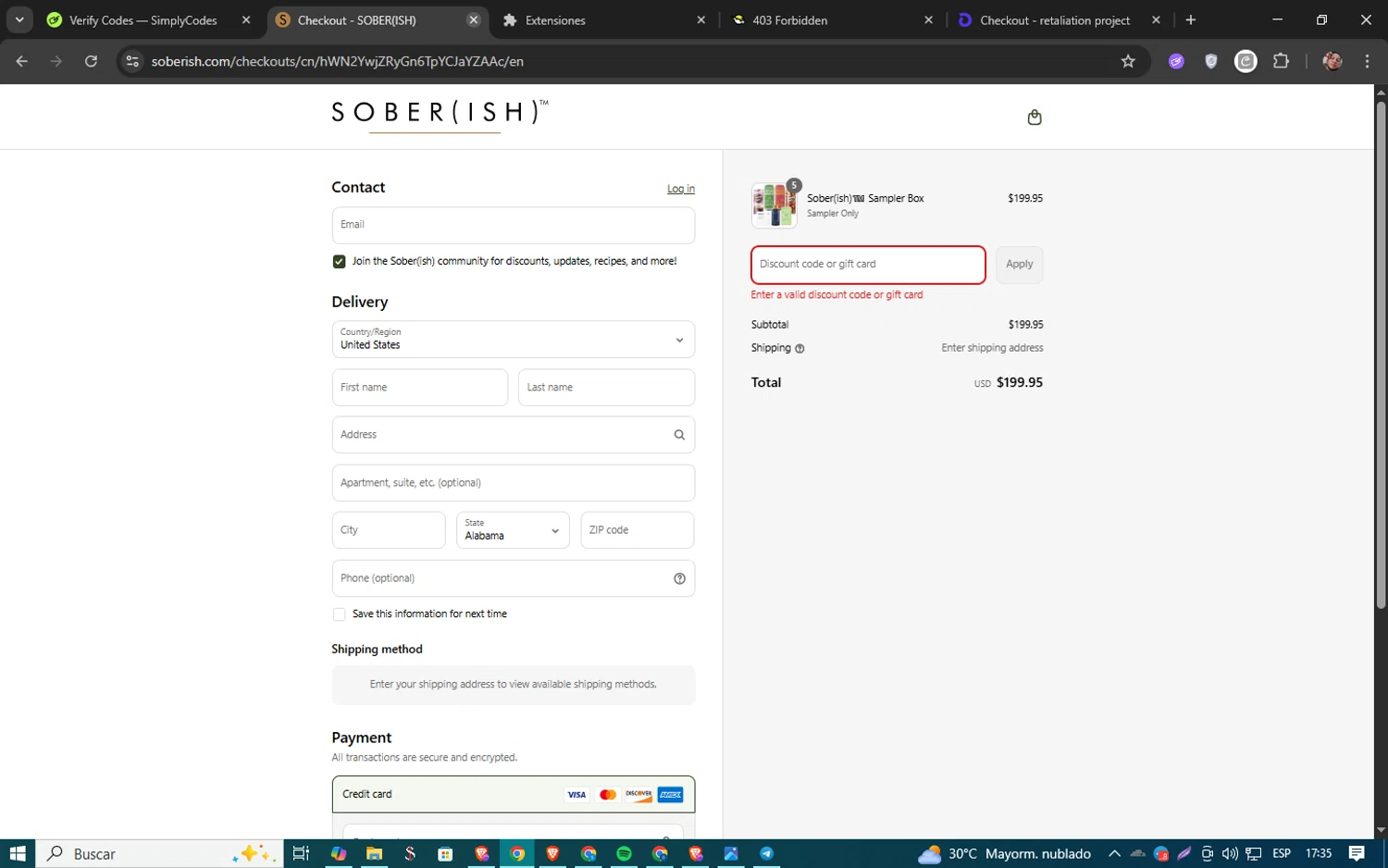Check Save this information for next time

click(340, 614)
